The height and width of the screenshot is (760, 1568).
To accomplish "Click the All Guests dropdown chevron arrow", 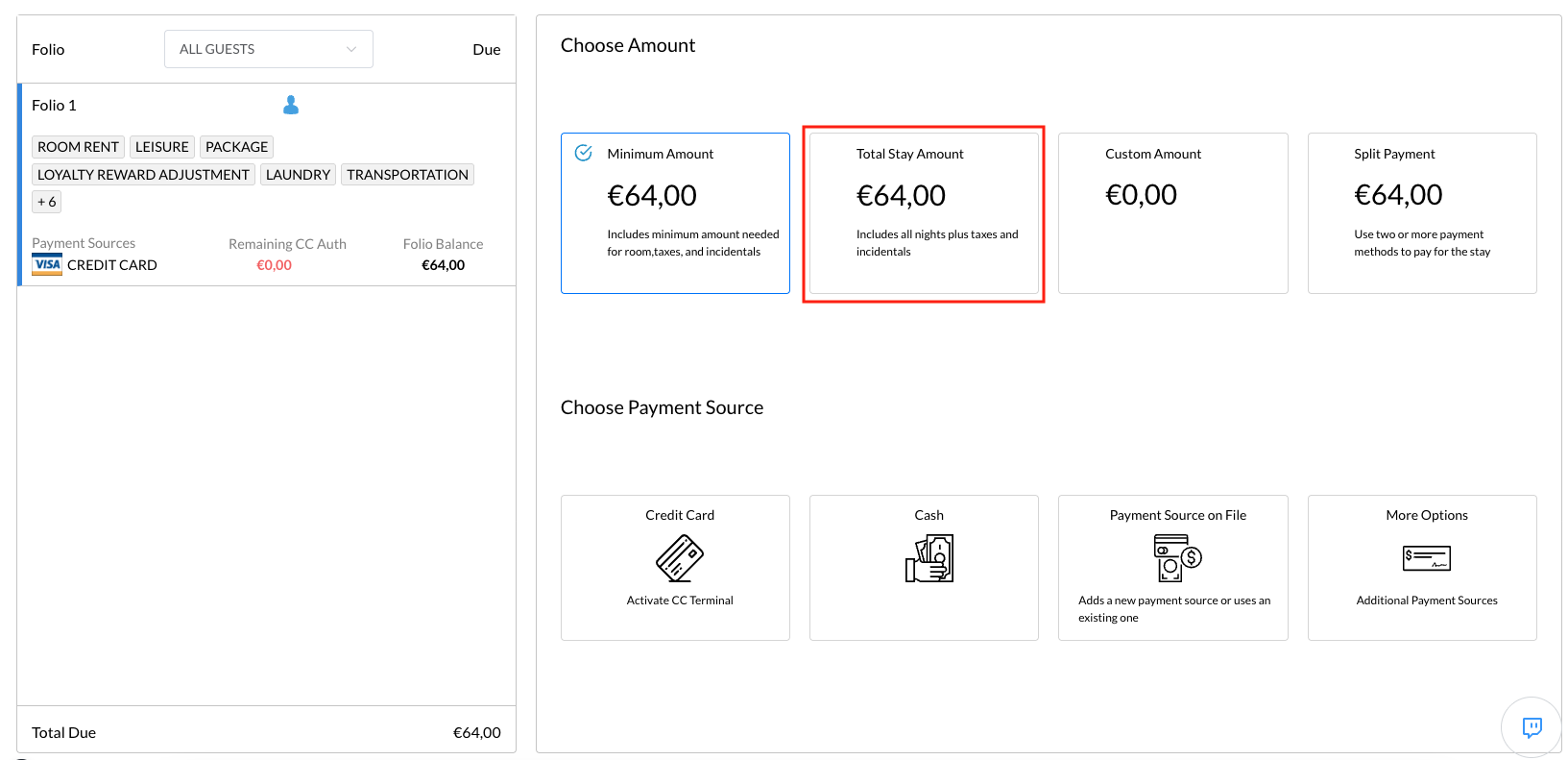I will click(x=351, y=49).
